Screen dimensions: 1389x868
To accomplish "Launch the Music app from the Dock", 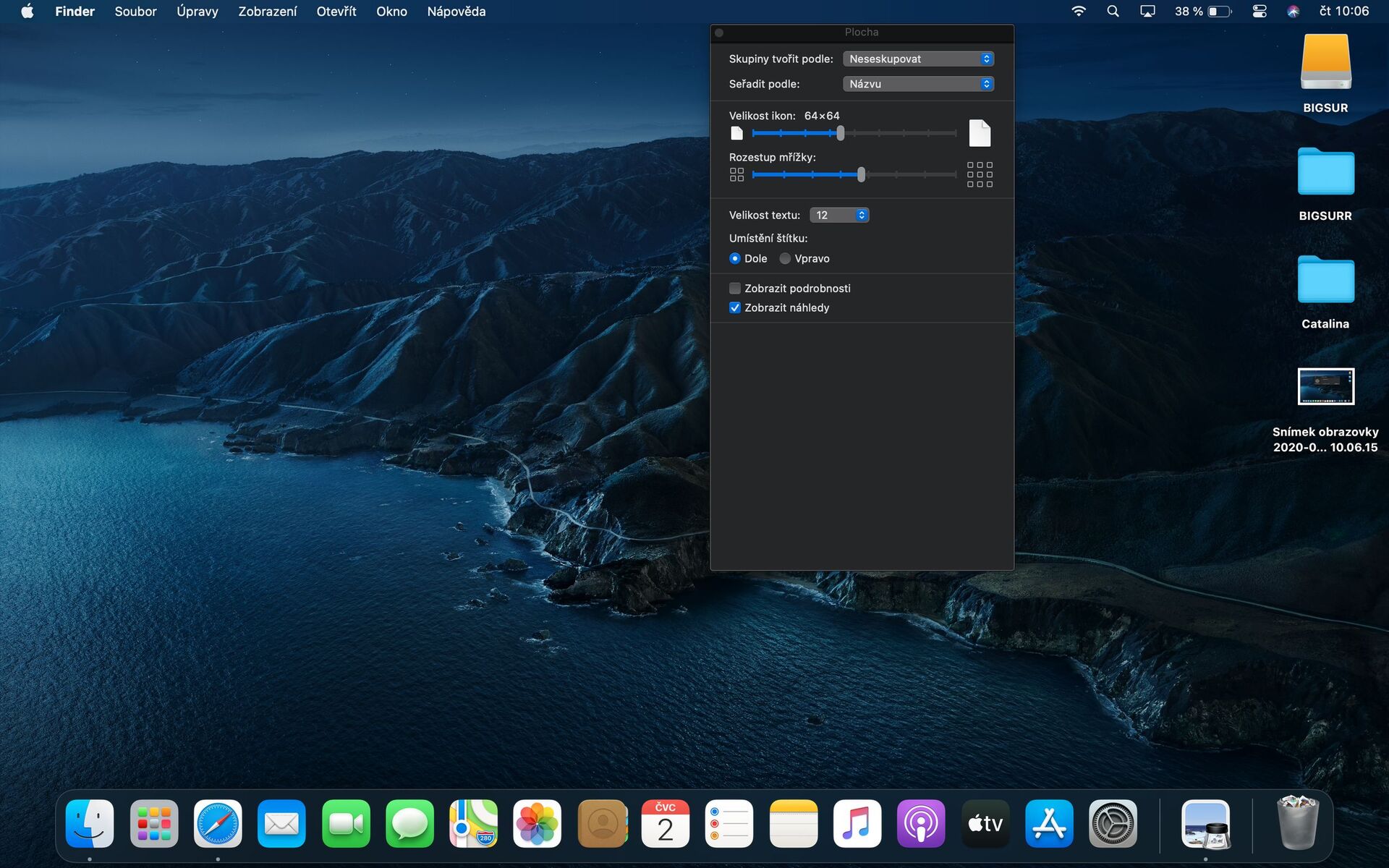I will click(x=857, y=822).
